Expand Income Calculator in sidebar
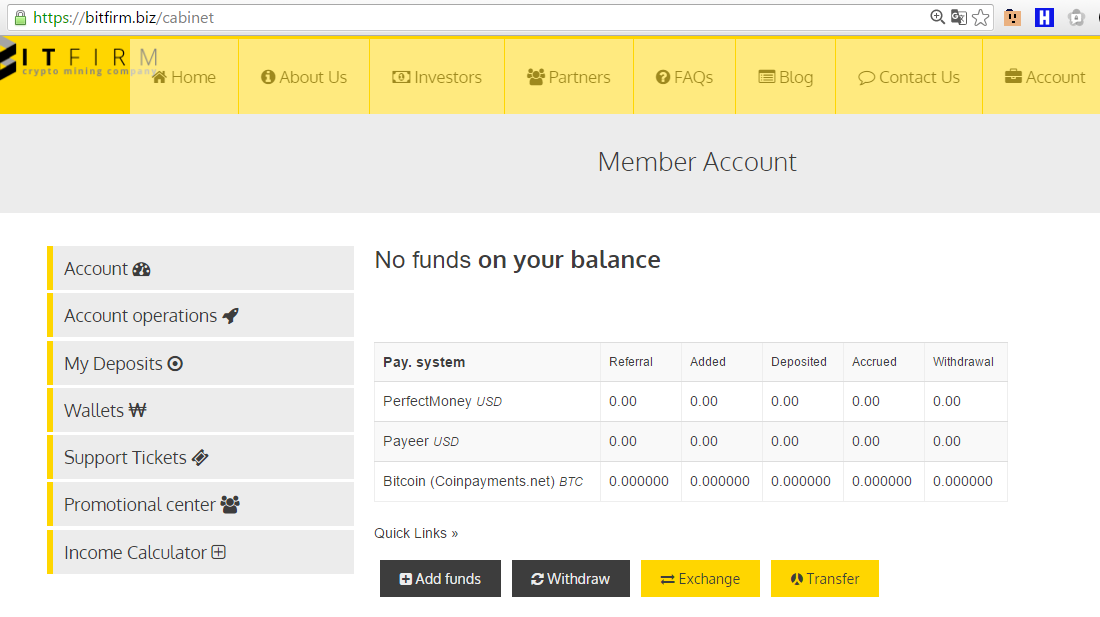The width and height of the screenshot is (1100, 617). [x=145, y=552]
